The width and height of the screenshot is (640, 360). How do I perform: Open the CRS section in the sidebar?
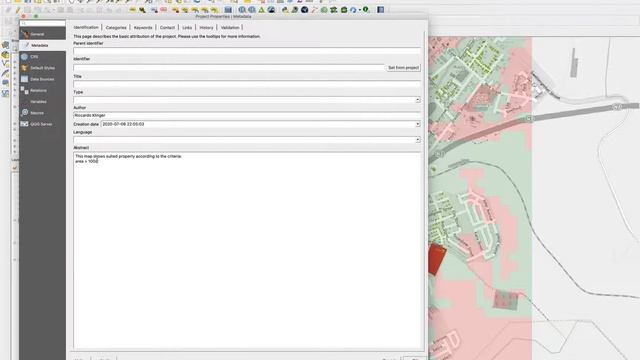coord(42,57)
